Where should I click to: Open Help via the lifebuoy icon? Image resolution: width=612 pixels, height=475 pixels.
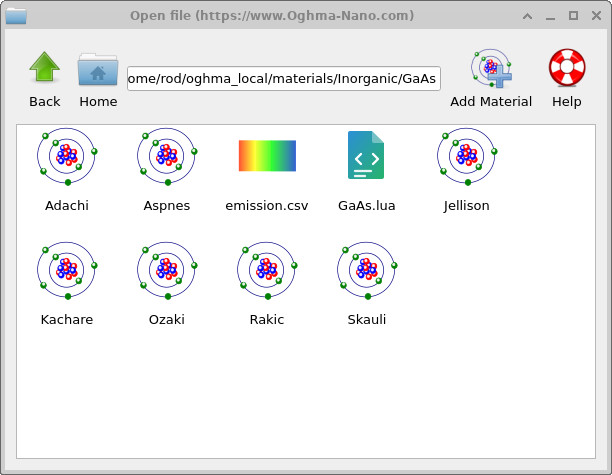[567, 67]
